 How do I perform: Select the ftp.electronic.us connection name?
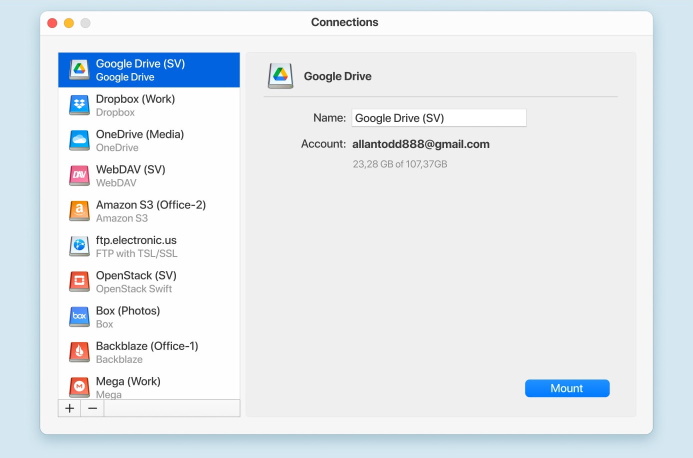(x=136, y=240)
